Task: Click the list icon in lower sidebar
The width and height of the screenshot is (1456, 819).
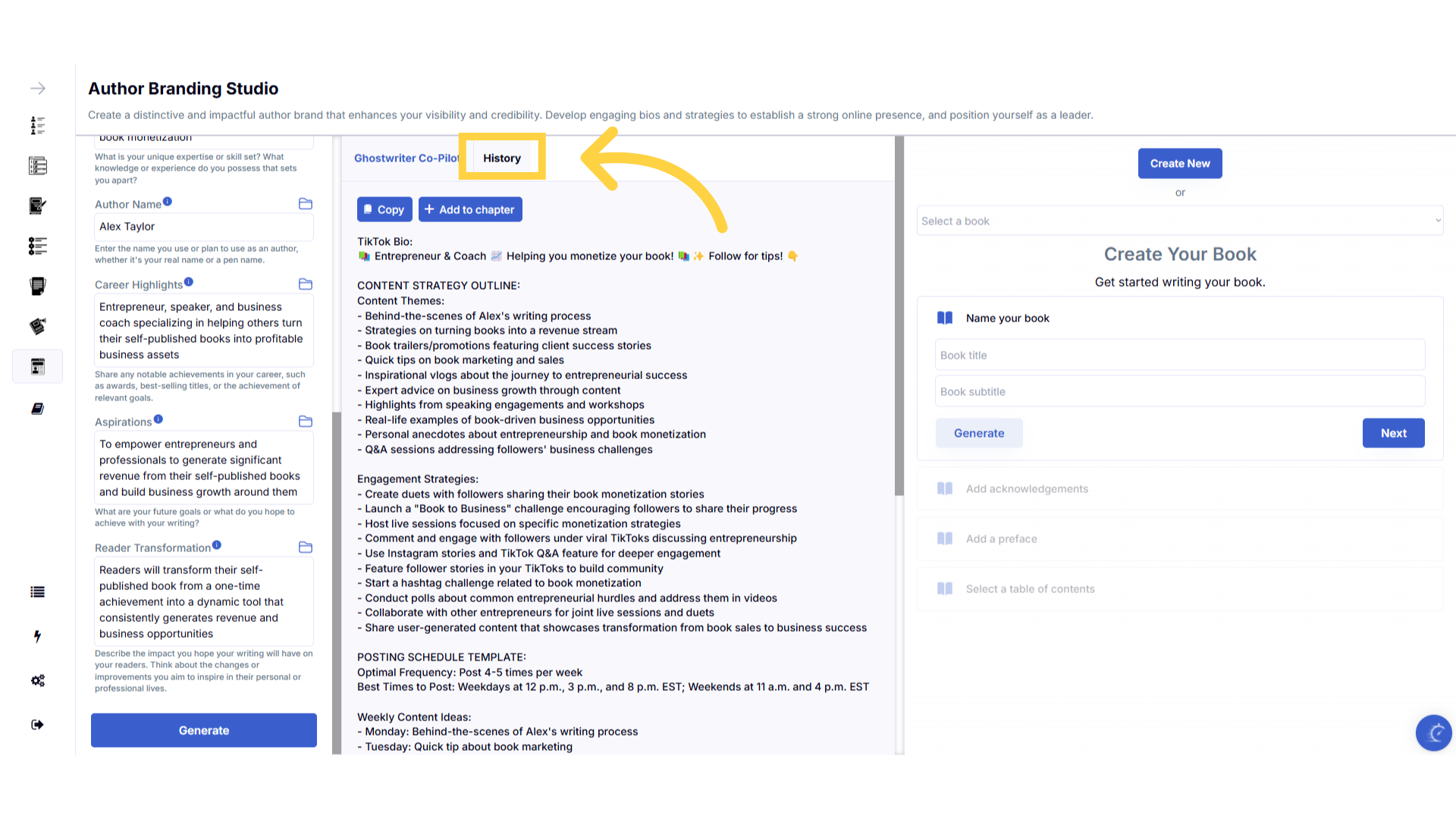Action: coord(37,592)
